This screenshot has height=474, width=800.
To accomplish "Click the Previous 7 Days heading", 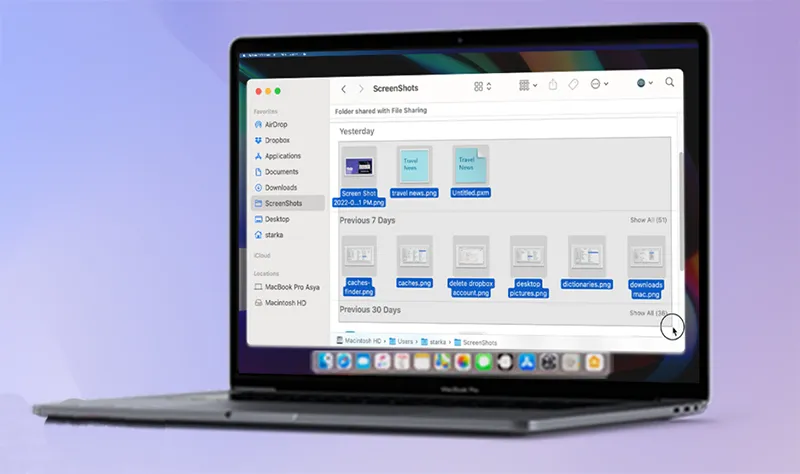I will (367, 220).
